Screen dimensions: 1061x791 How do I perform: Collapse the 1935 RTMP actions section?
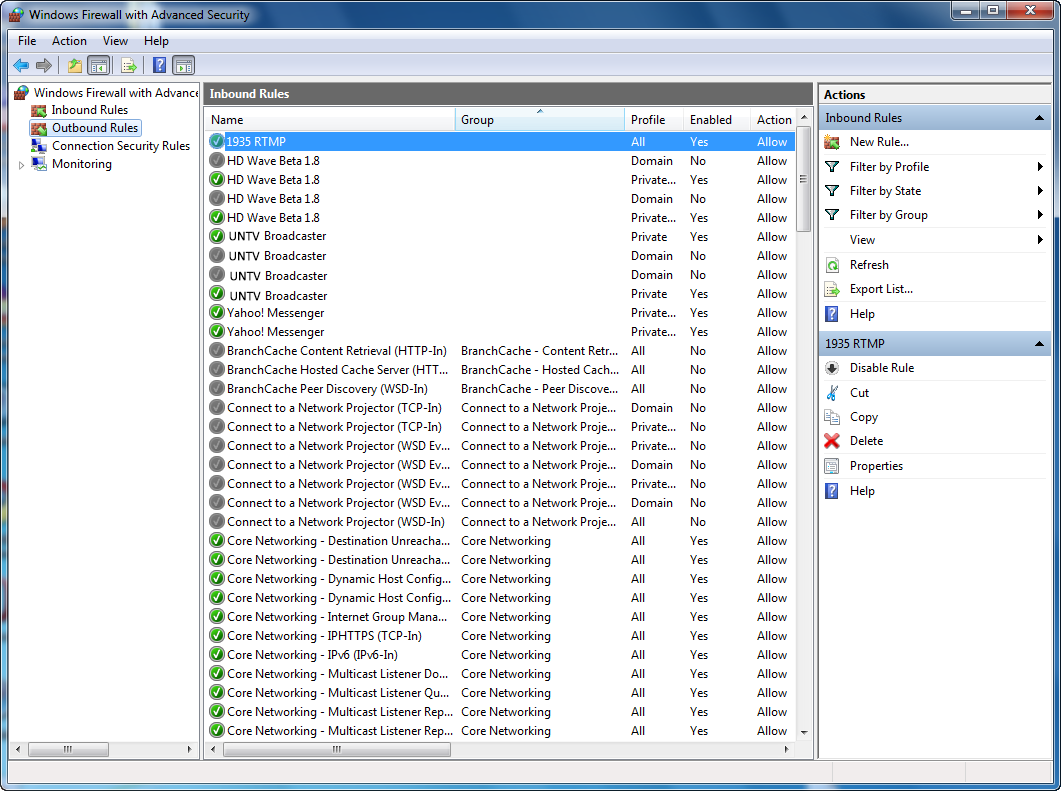click(x=1039, y=344)
